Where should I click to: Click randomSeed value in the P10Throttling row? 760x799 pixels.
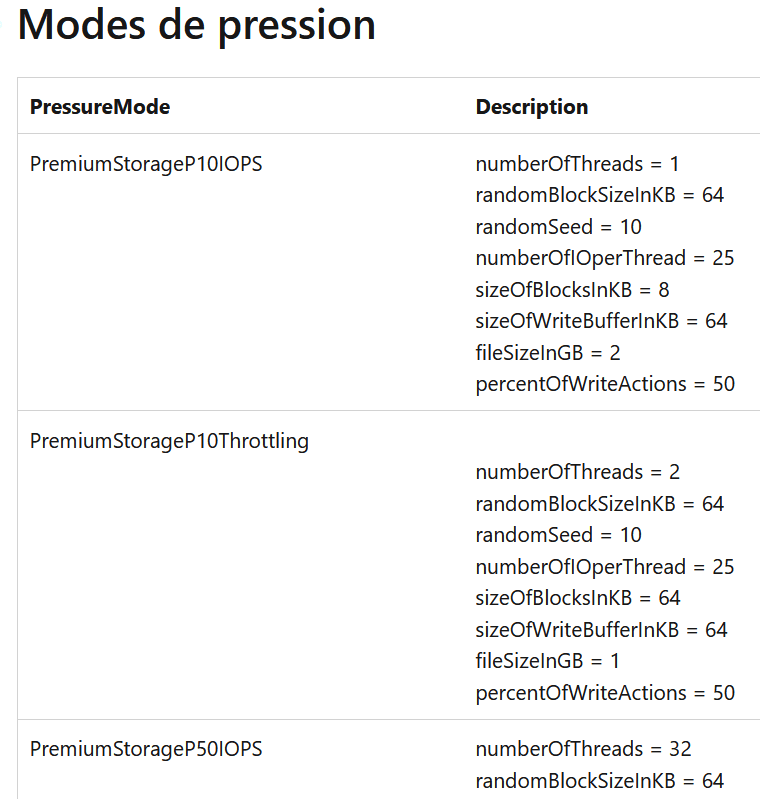tap(630, 535)
